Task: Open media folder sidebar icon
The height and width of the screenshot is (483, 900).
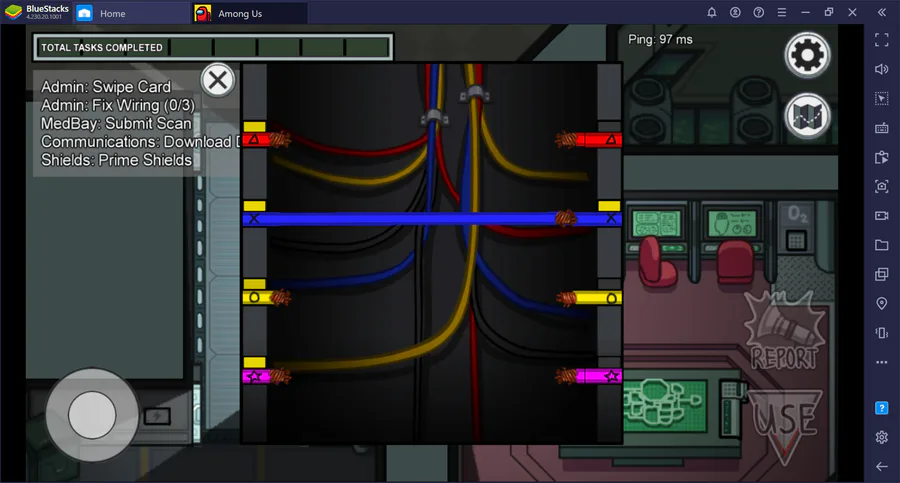Action: pos(882,245)
